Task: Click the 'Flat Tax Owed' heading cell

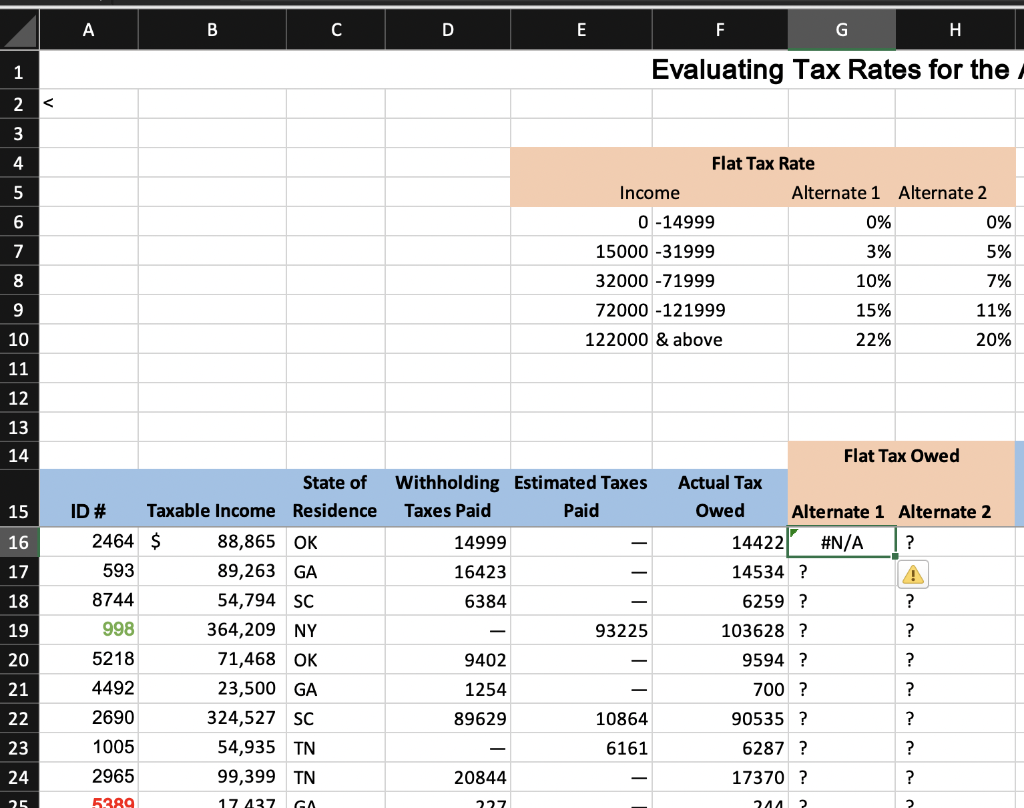Action: pos(901,455)
